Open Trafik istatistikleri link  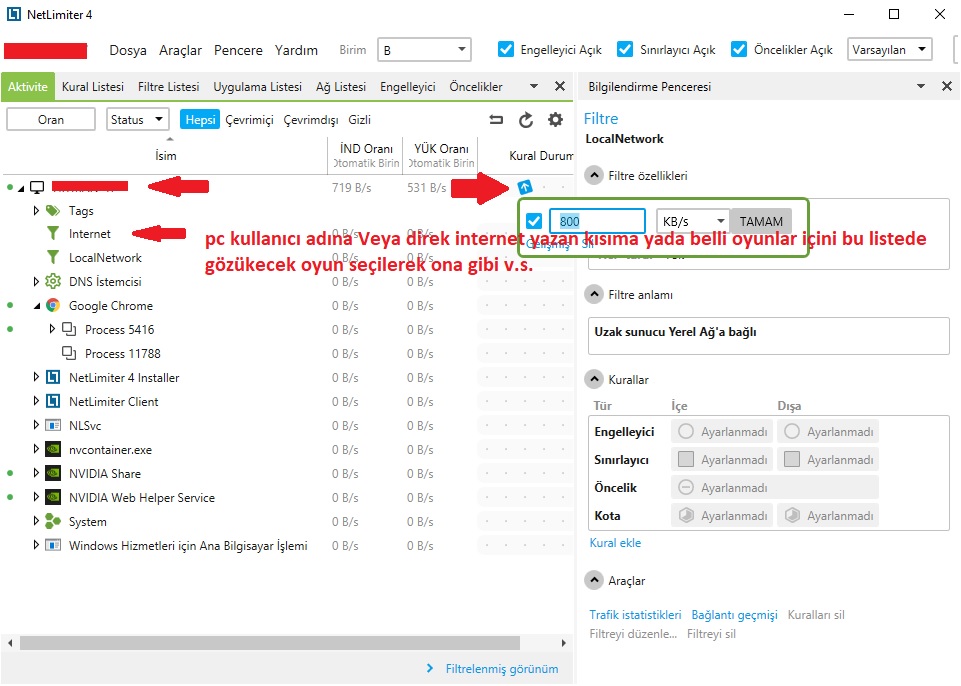point(635,614)
